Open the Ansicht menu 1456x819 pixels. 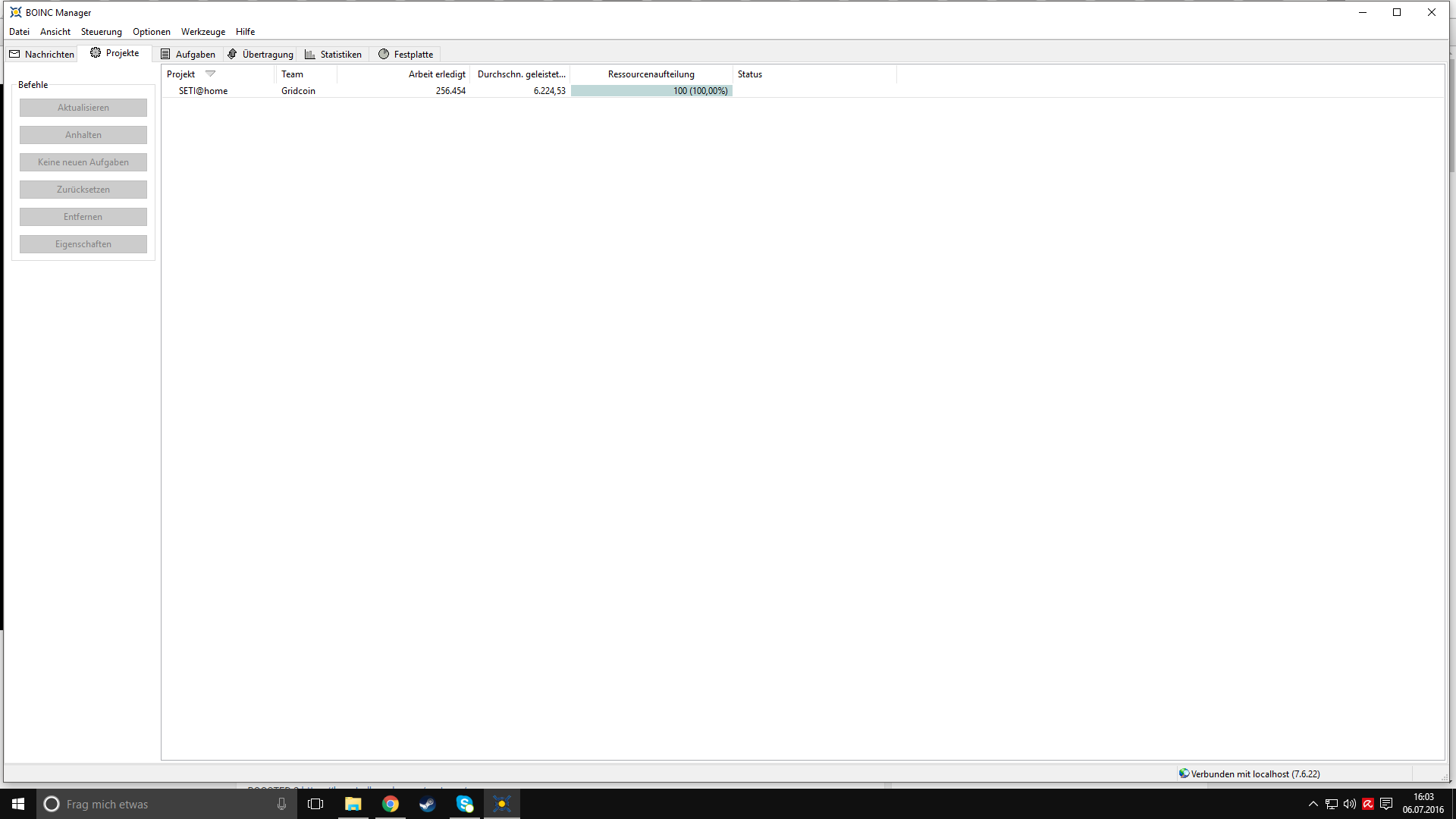[55, 32]
